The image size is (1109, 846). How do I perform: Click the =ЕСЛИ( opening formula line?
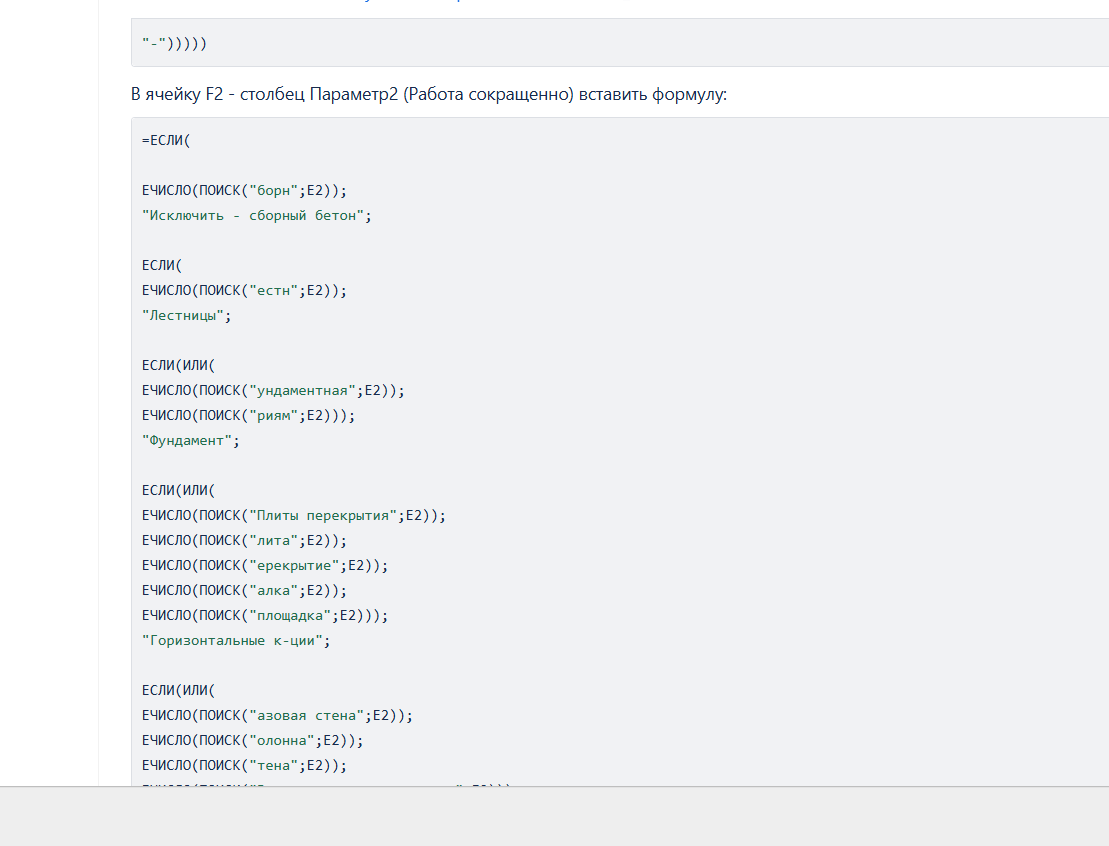(x=166, y=140)
